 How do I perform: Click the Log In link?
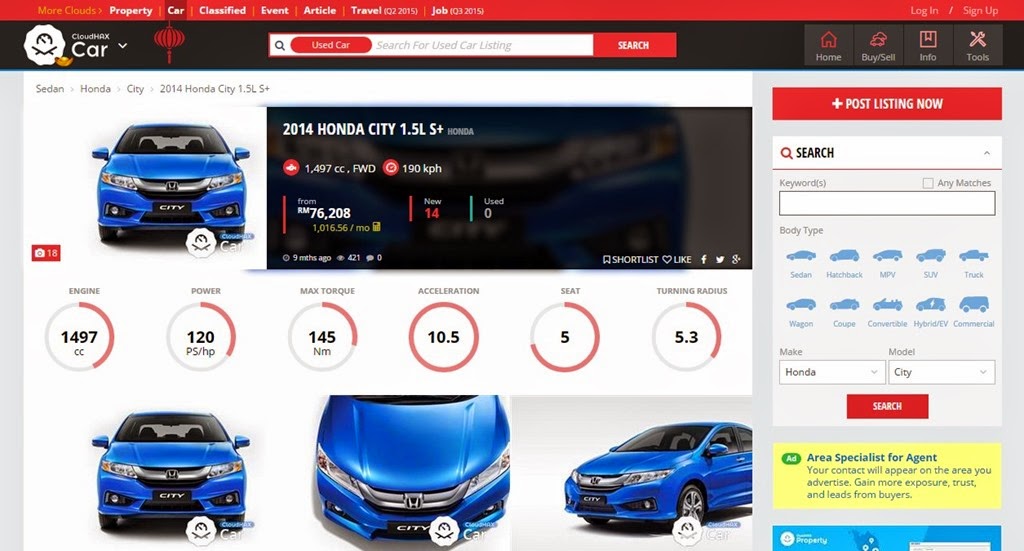point(924,10)
